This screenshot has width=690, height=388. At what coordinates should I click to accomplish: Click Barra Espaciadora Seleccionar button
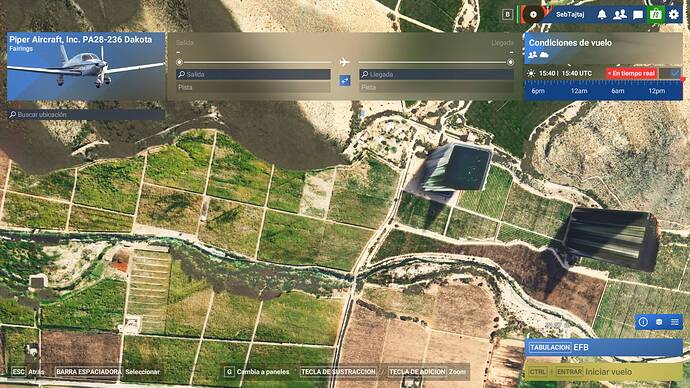coord(108,372)
